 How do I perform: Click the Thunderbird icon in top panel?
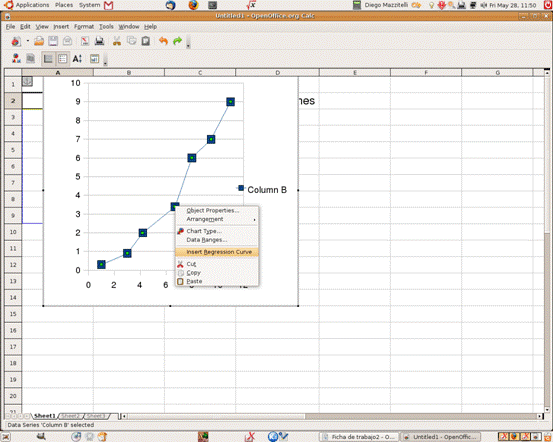click(x=171, y=5)
